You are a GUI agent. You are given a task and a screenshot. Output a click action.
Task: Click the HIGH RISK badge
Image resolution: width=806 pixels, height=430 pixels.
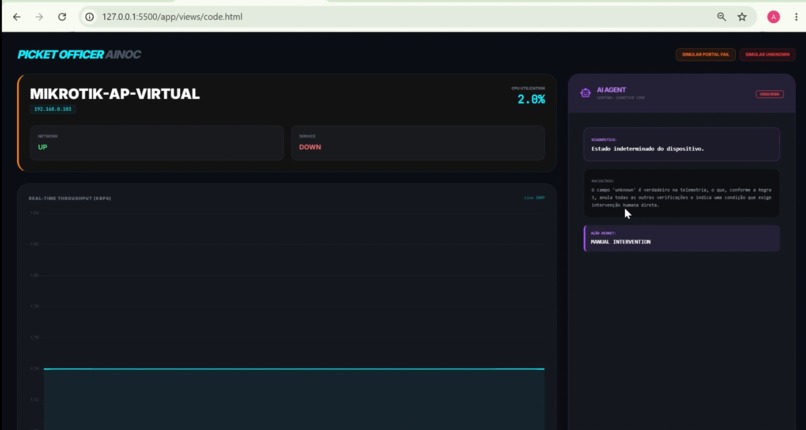pos(770,94)
